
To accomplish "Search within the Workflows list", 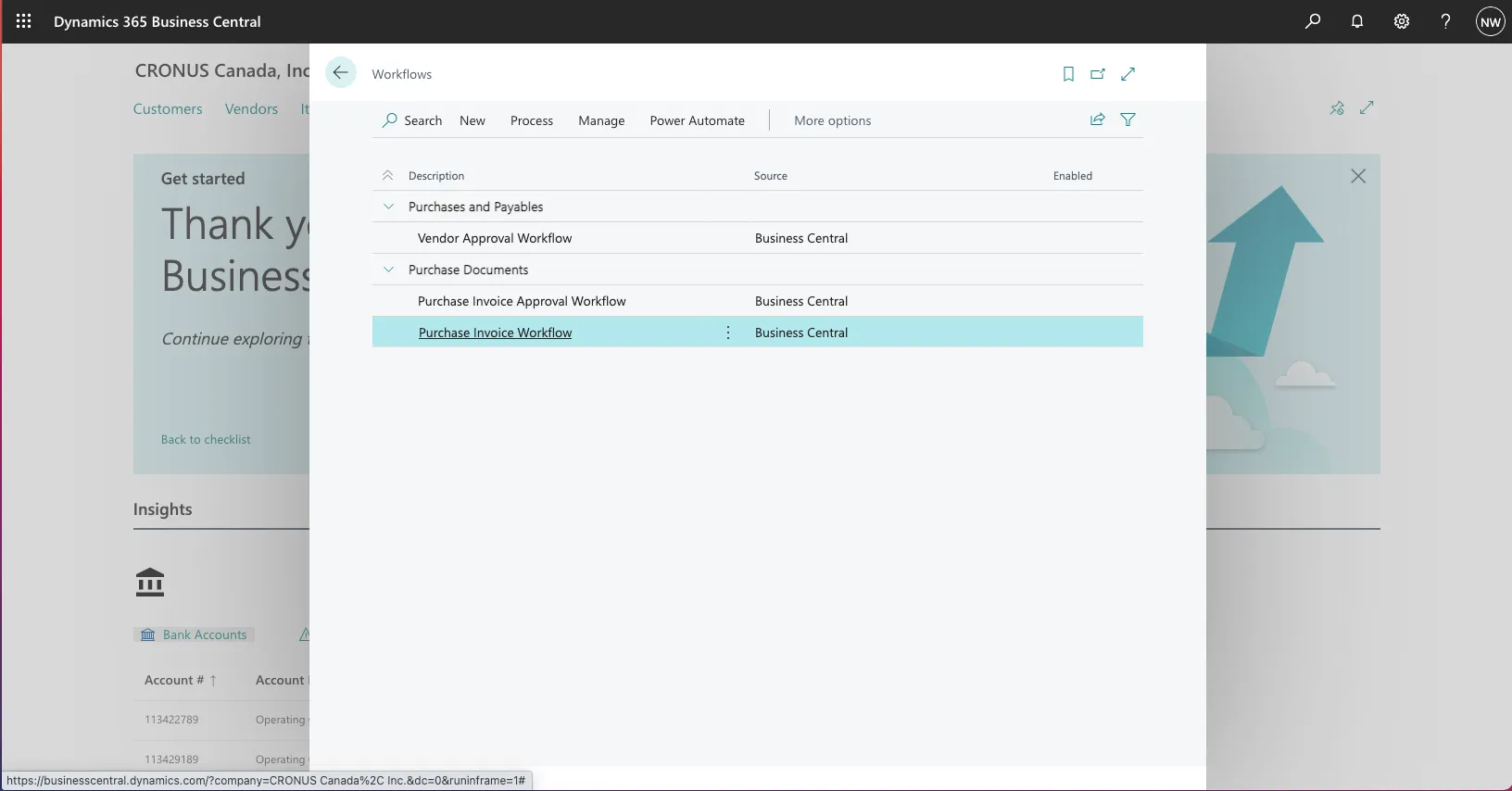I will pyautogui.click(x=412, y=120).
